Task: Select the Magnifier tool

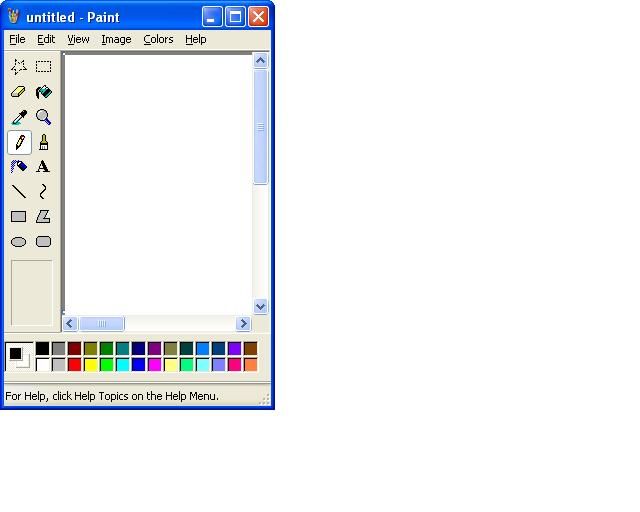Action: [43, 117]
